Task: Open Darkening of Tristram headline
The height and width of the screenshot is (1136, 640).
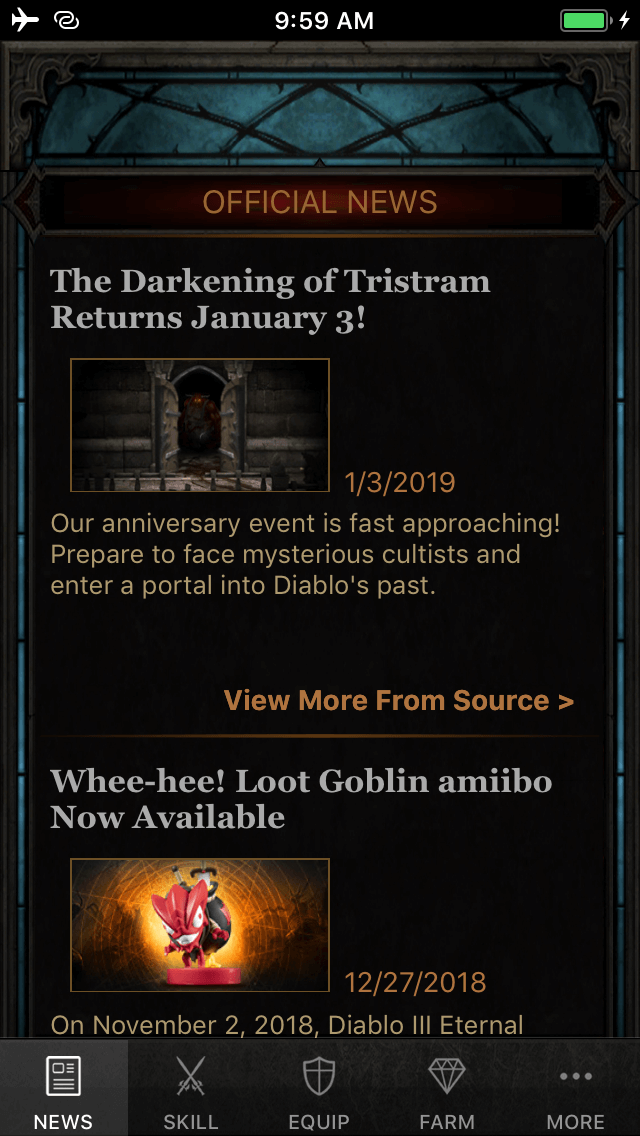Action: pos(270,299)
